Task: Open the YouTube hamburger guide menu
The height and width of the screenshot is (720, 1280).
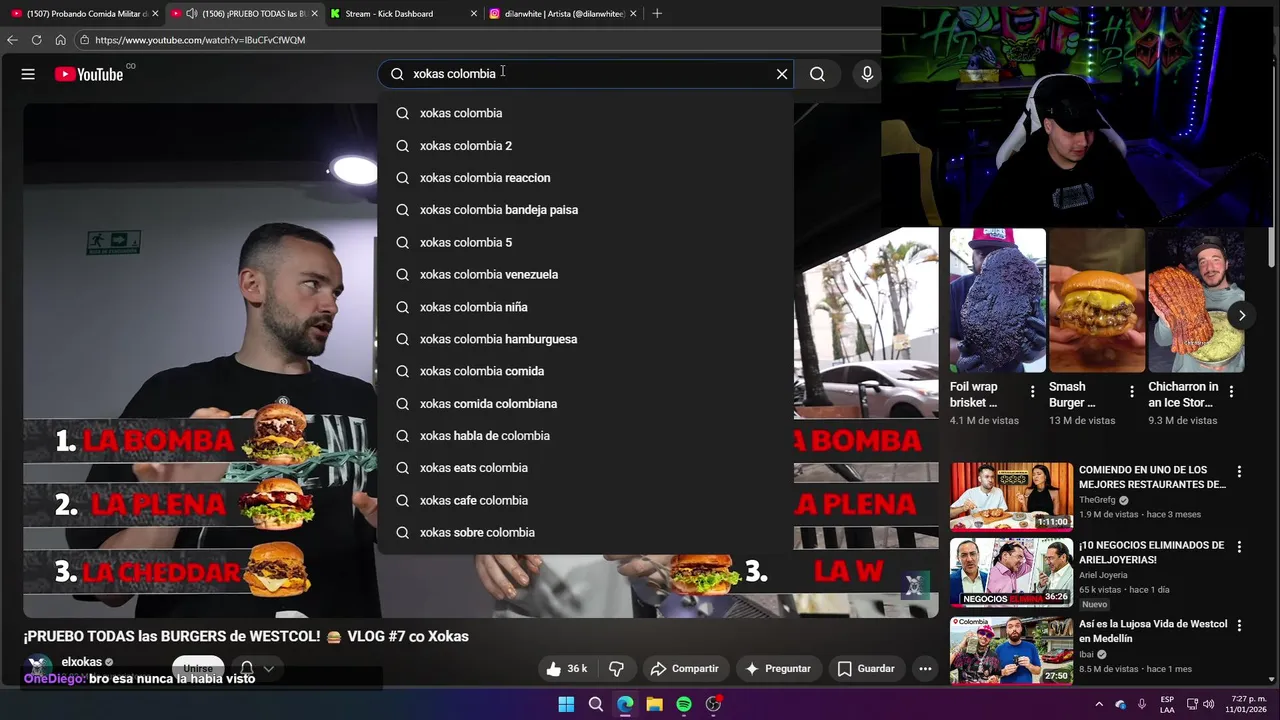Action: [x=28, y=74]
